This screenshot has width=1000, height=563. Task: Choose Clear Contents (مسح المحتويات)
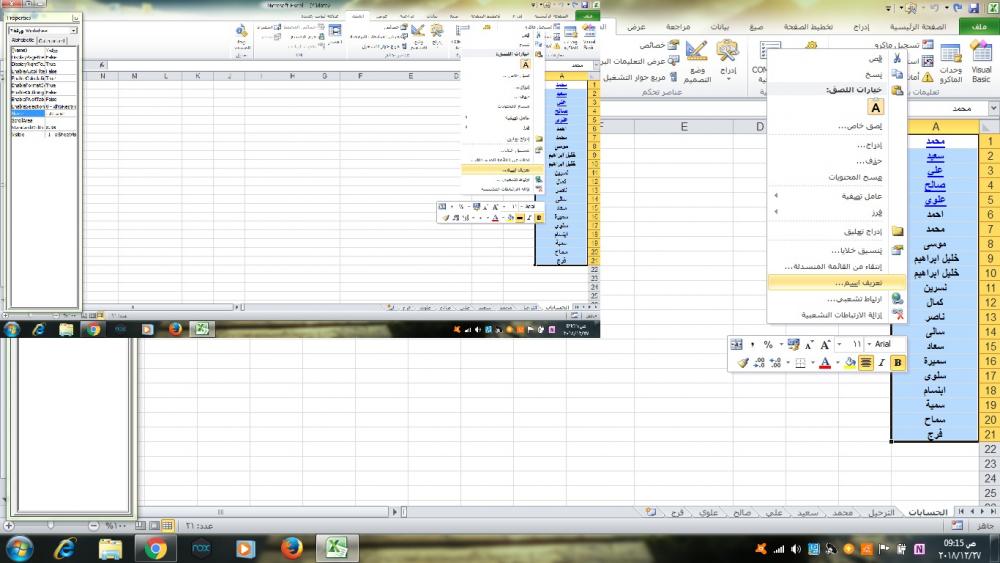836,177
